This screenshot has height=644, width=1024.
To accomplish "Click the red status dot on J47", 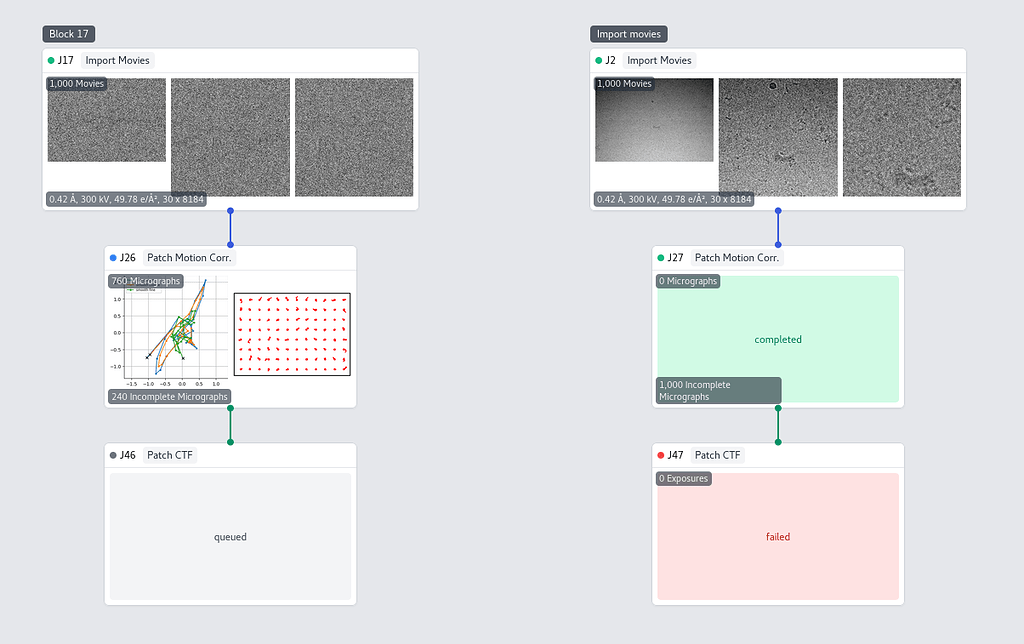I will click(661, 456).
